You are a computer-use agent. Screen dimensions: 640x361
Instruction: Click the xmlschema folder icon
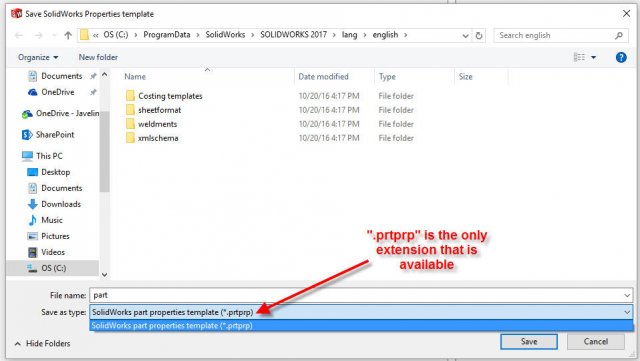[130, 138]
